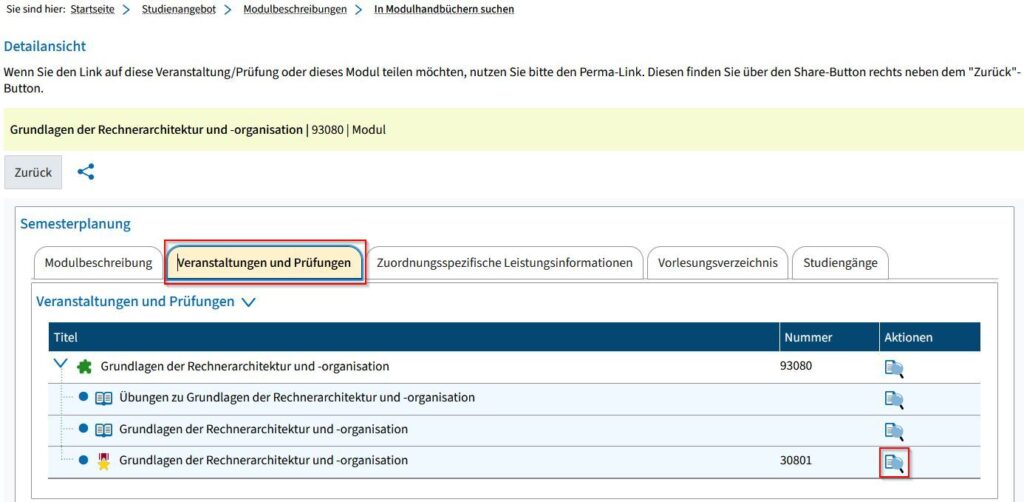This screenshot has width=1024, height=502.
Task: Click the book icon in Übungen row
Action: click(x=104, y=398)
